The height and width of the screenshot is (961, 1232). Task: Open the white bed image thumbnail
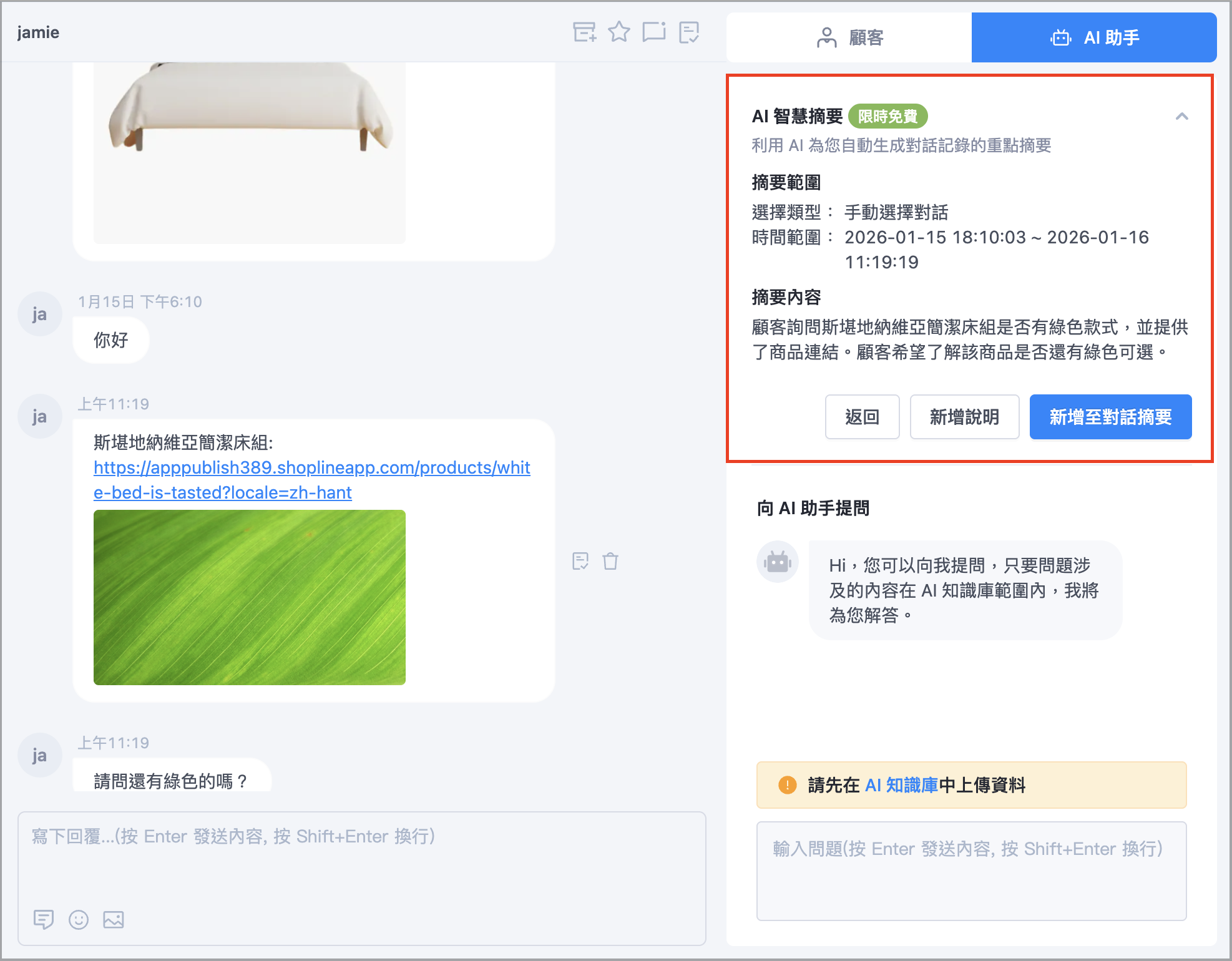pos(250,152)
